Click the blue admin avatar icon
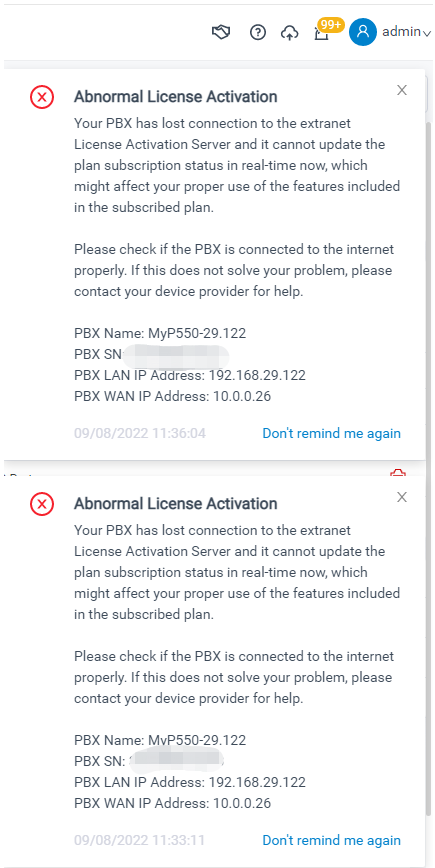Image resolution: width=435 pixels, height=868 pixels. click(363, 32)
